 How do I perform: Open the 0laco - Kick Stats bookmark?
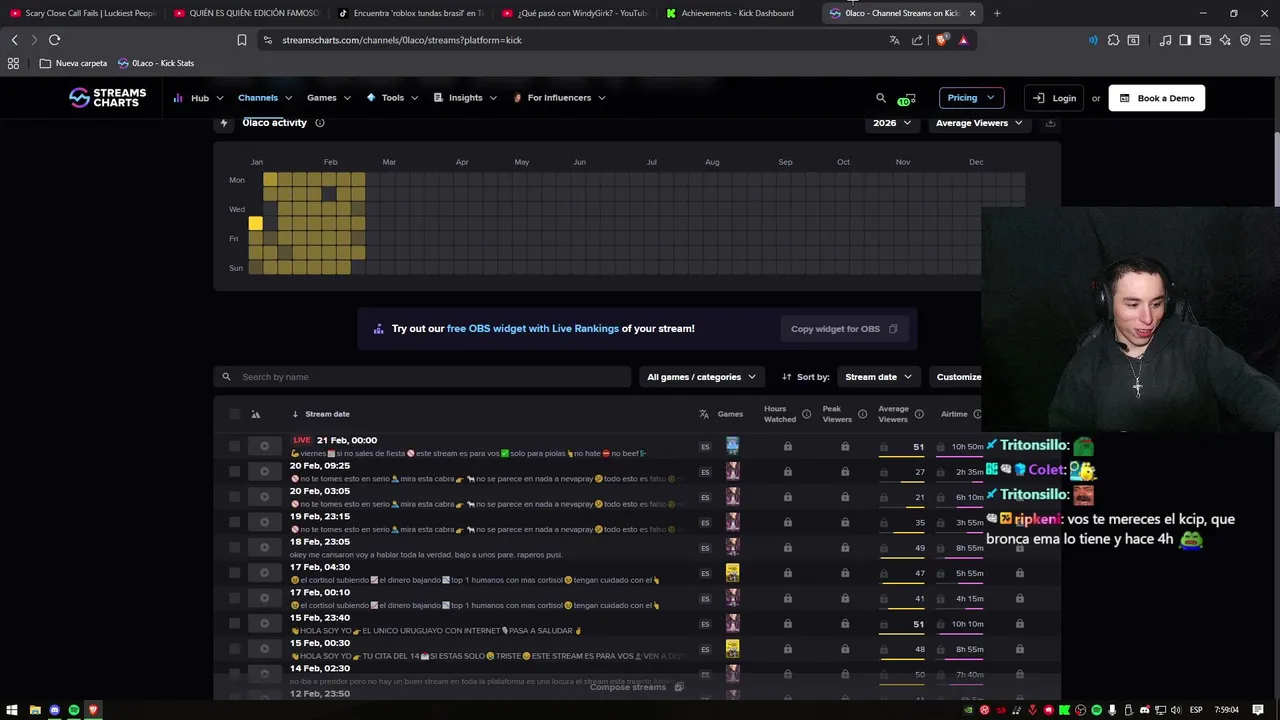coord(156,63)
